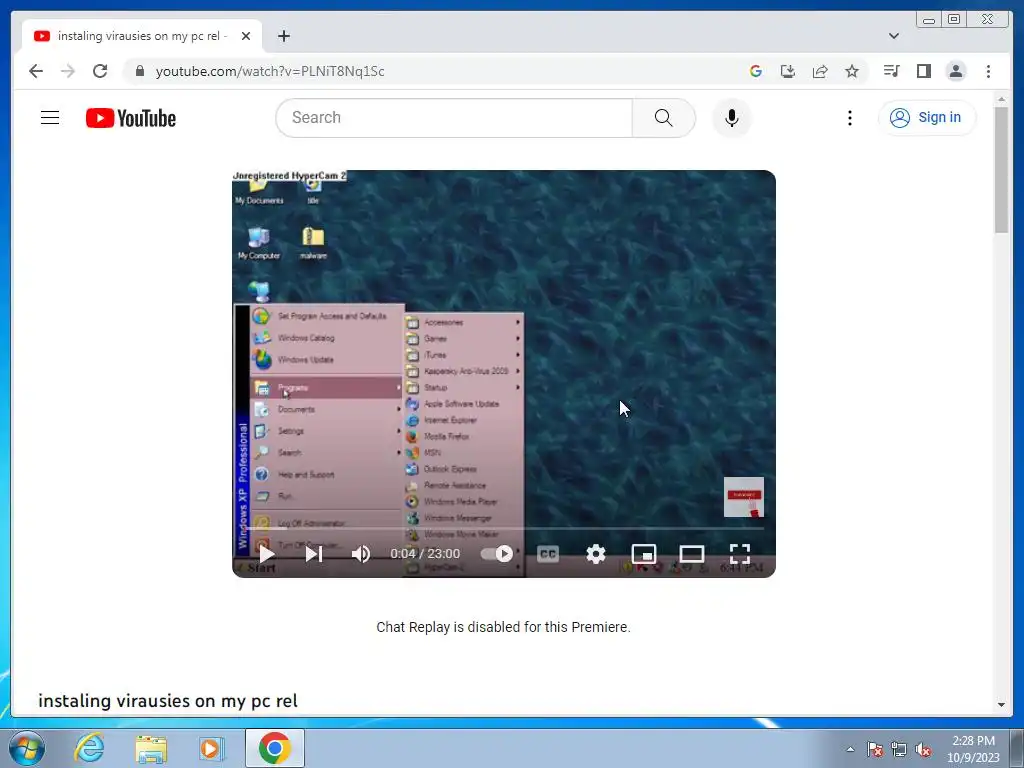Open a new browser tab
This screenshot has height=768, width=1024.
coord(283,36)
